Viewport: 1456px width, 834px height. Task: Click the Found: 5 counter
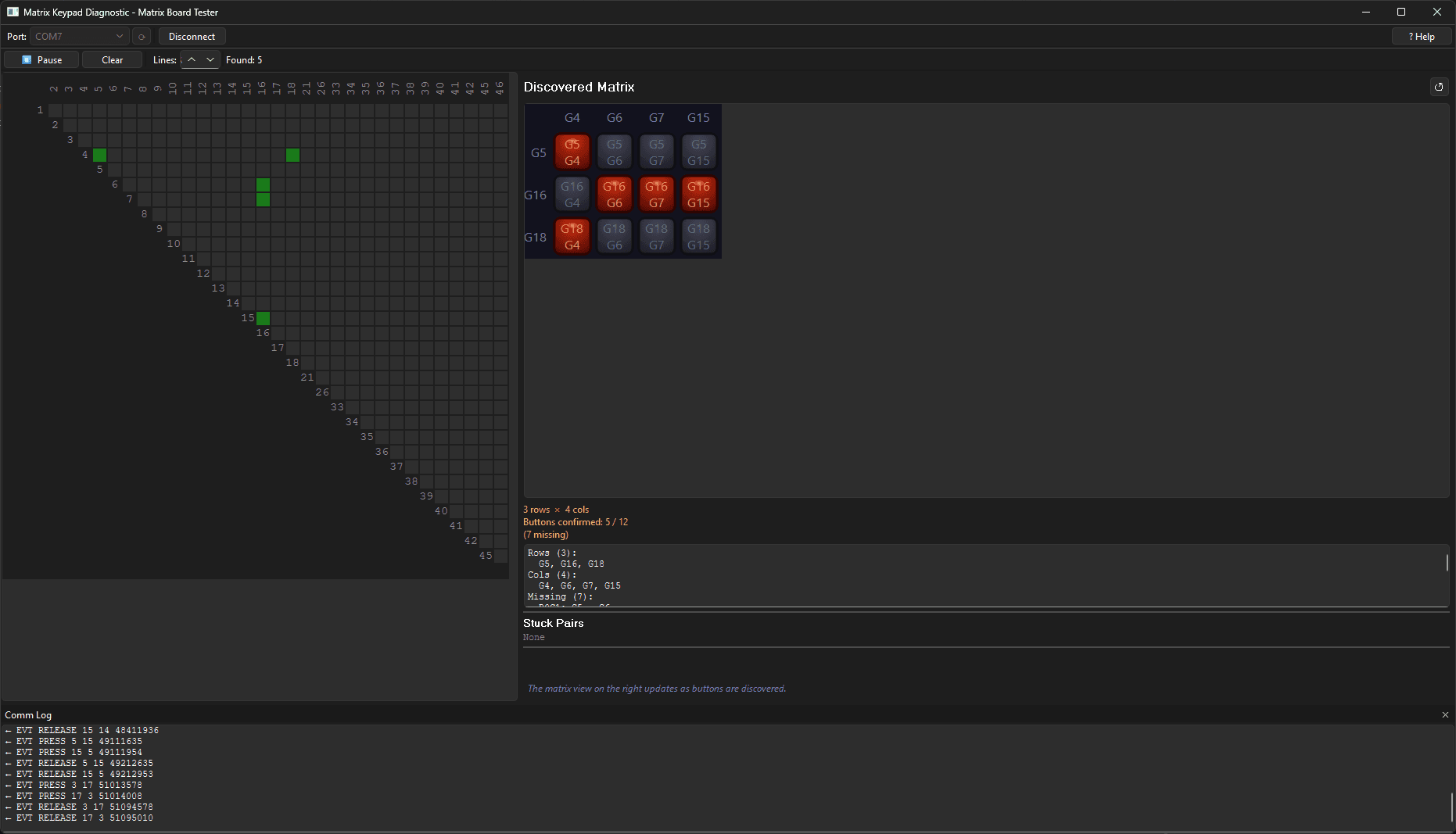coord(244,60)
